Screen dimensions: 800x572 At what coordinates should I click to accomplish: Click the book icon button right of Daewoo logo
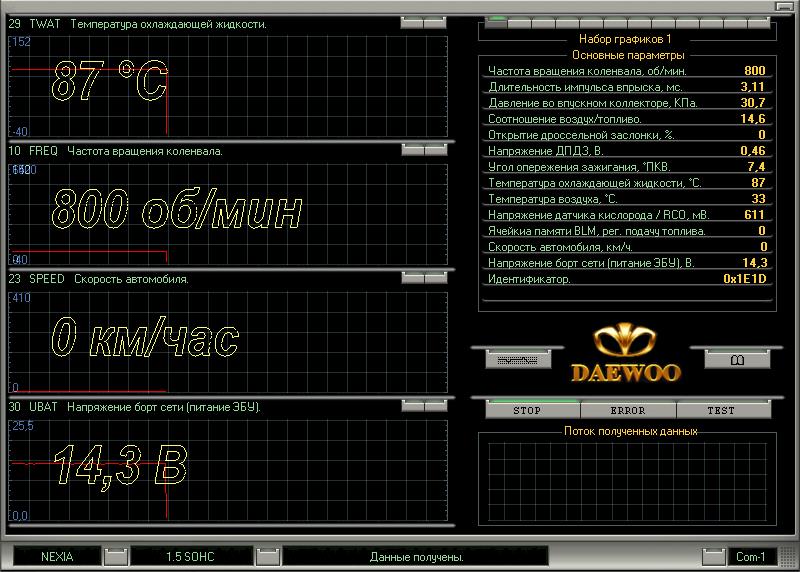coord(737,359)
